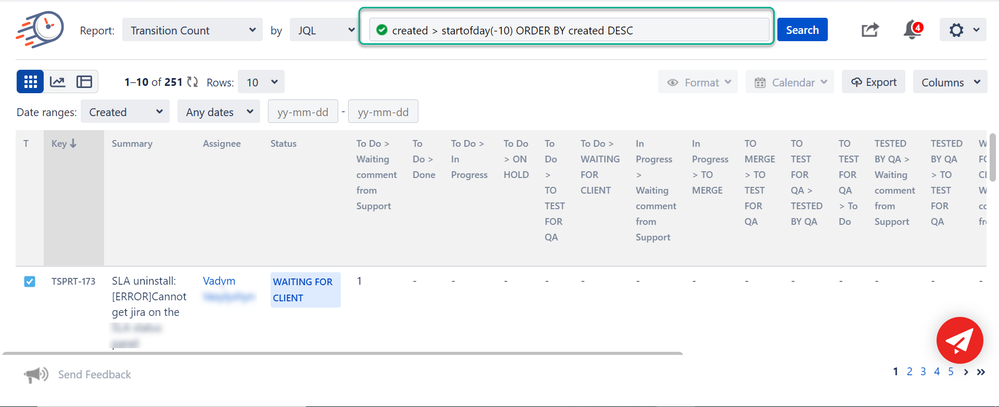Open the Format dropdown
Viewport: 999px width, 407px height.
[698, 82]
